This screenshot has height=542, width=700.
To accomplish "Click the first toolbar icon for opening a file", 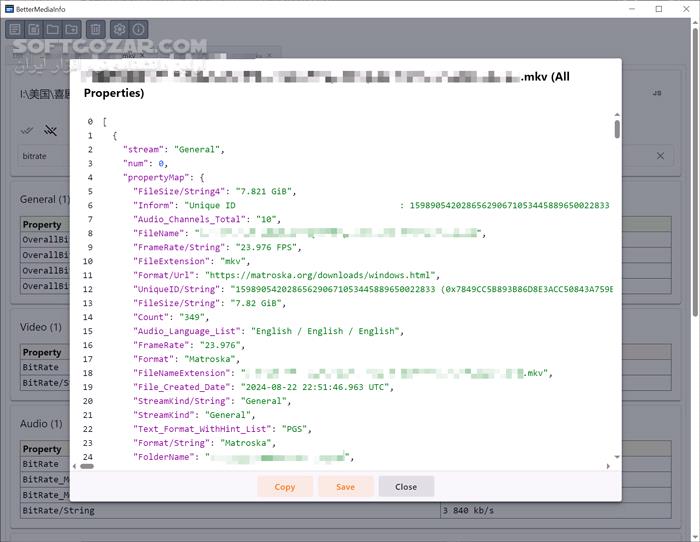I will tap(15, 30).
